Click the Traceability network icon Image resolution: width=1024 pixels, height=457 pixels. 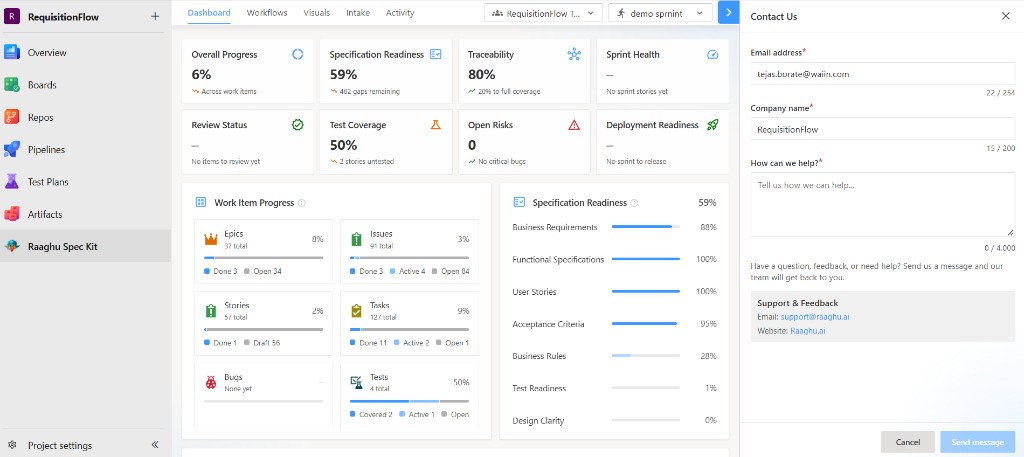click(x=574, y=54)
